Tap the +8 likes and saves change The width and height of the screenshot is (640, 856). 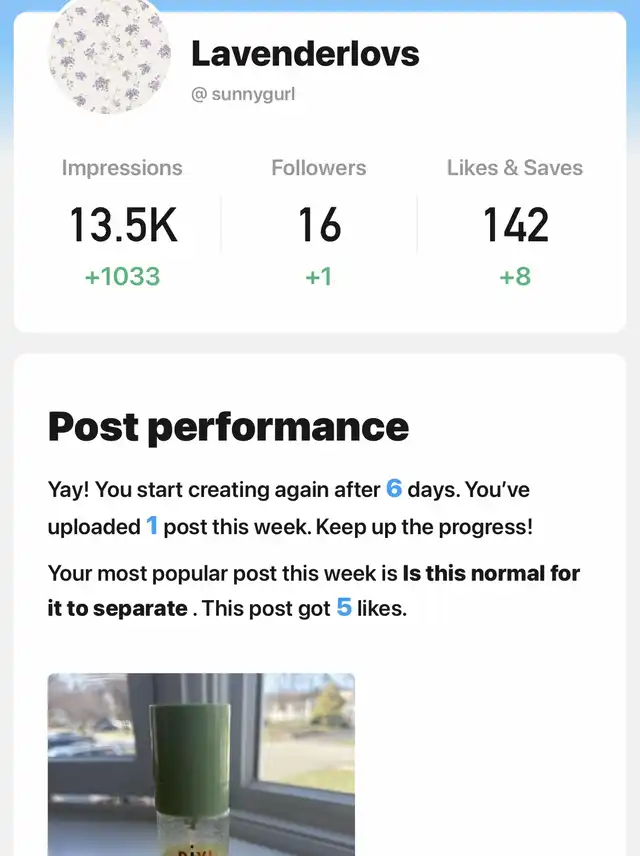(x=515, y=276)
